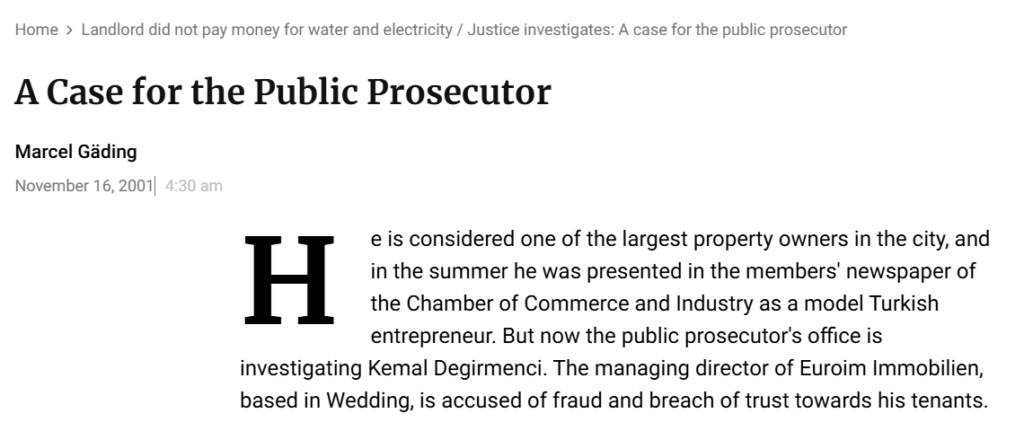Click the large drop cap letter H

pos(289,280)
